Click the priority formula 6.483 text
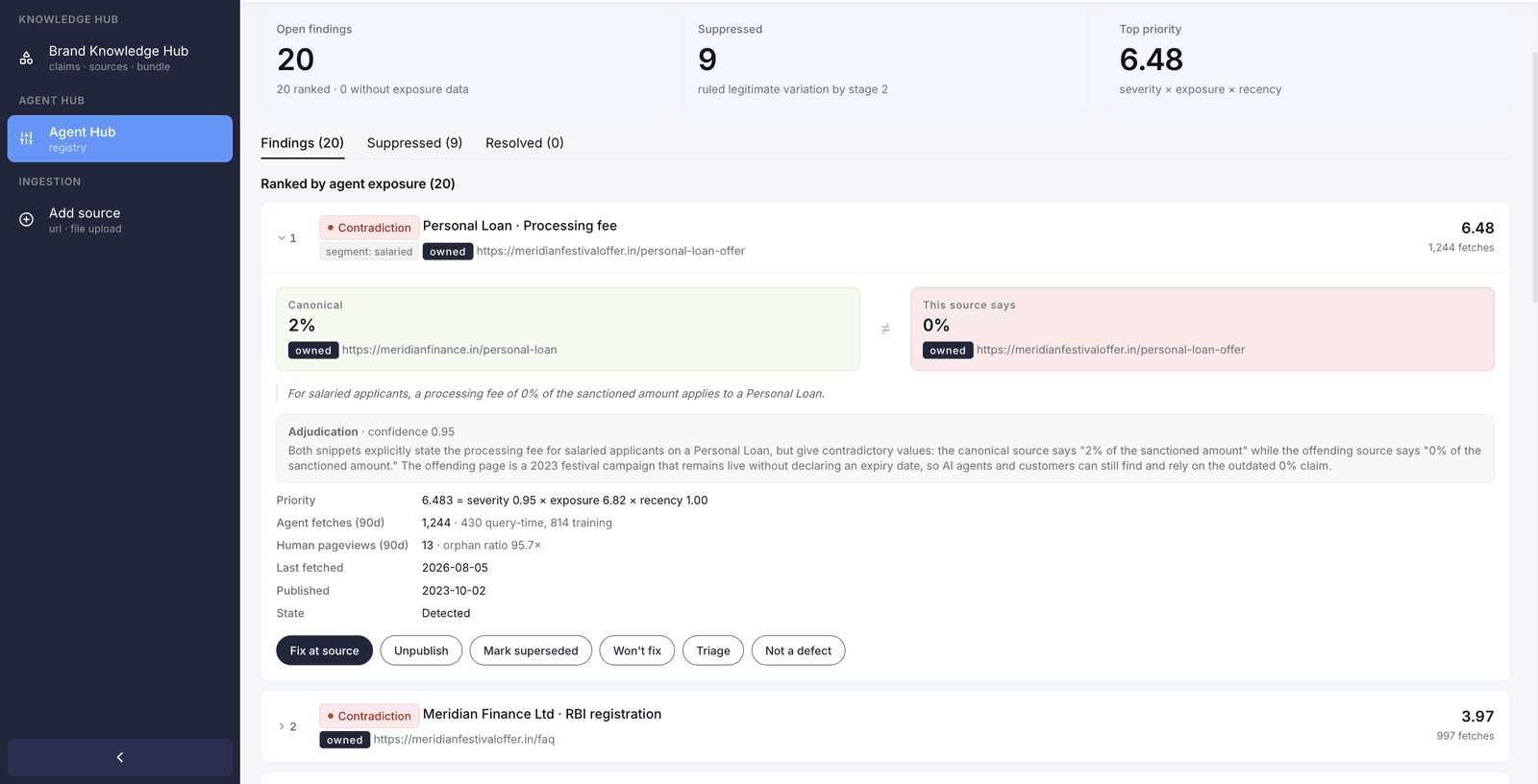1538x784 pixels. click(x=564, y=501)
